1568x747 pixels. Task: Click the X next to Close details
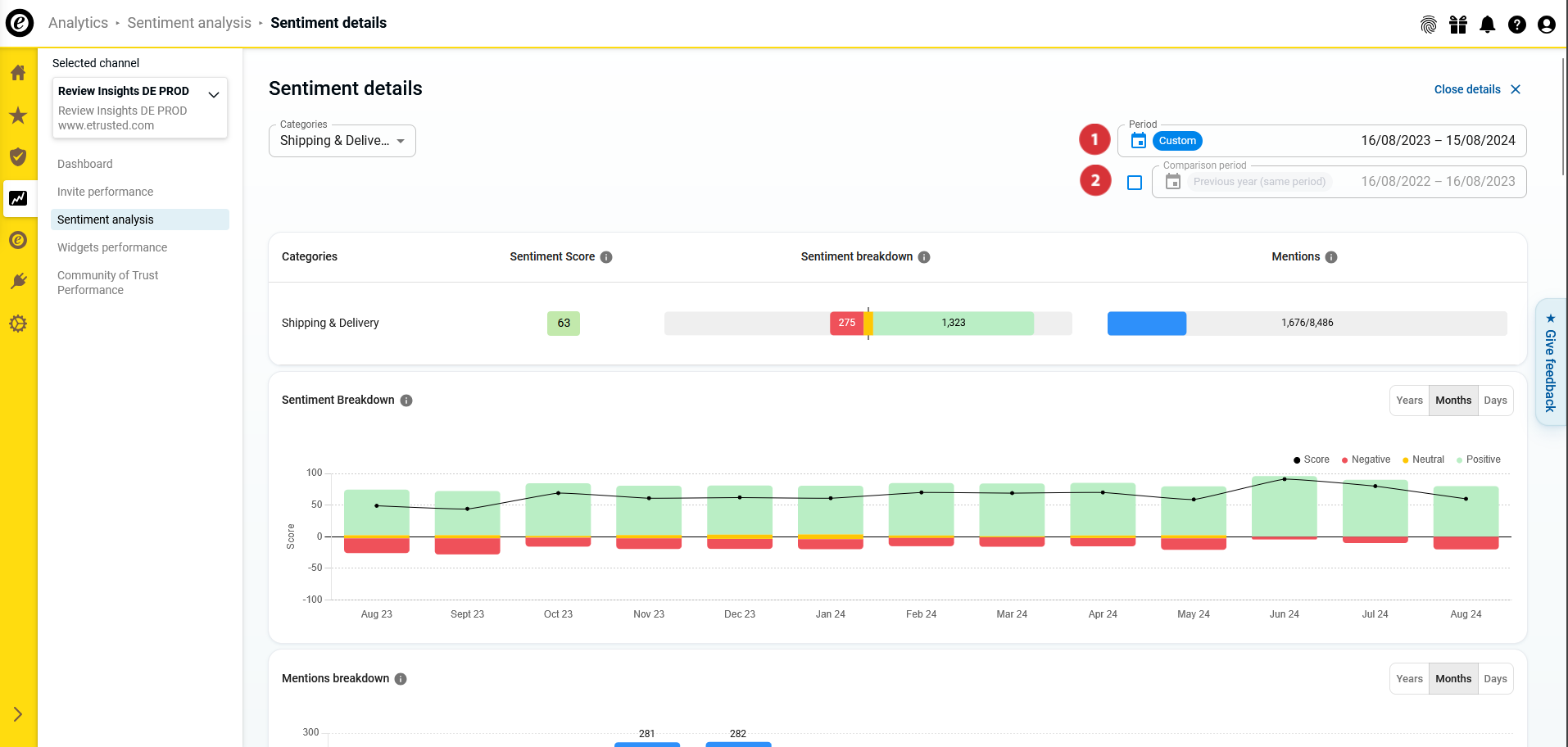point(1516,89)
